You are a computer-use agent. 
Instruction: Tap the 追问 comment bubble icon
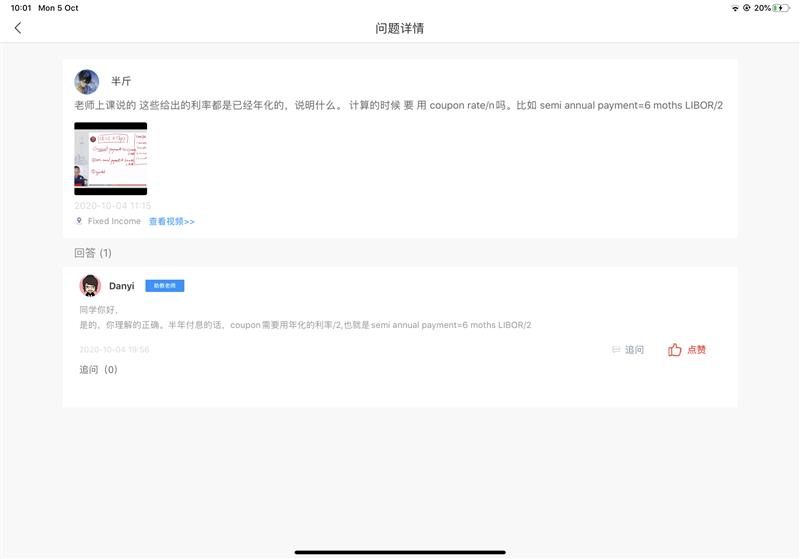(x=616, y=350)
